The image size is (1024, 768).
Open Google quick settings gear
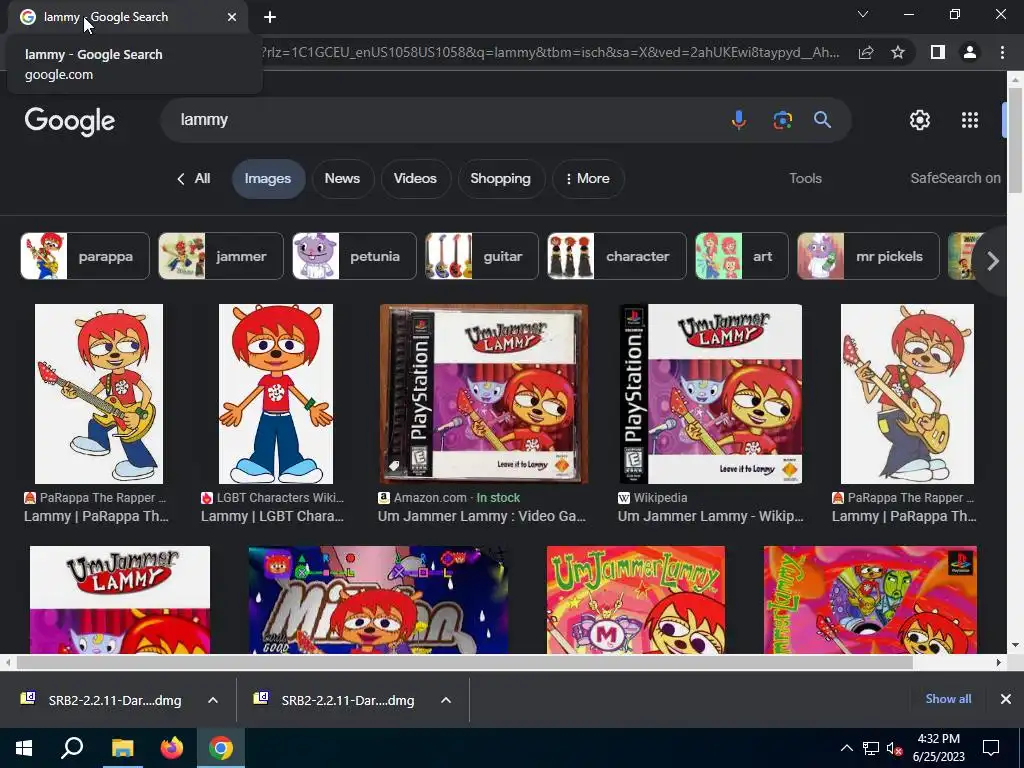click(920, 120)
